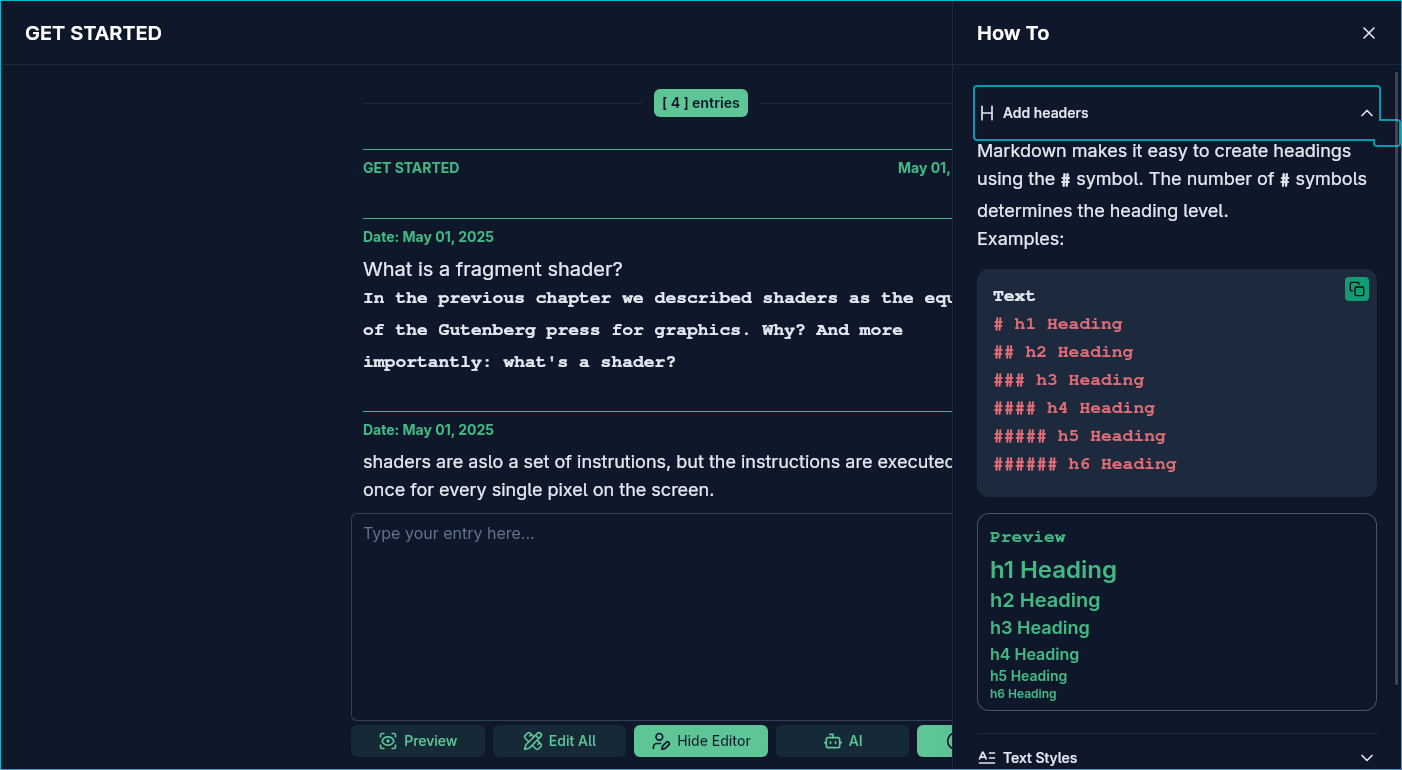Viewport: 1402px width, 770px height.
Task: Click the h1 Heading in Preview box
Action: tap(1053, 570)
